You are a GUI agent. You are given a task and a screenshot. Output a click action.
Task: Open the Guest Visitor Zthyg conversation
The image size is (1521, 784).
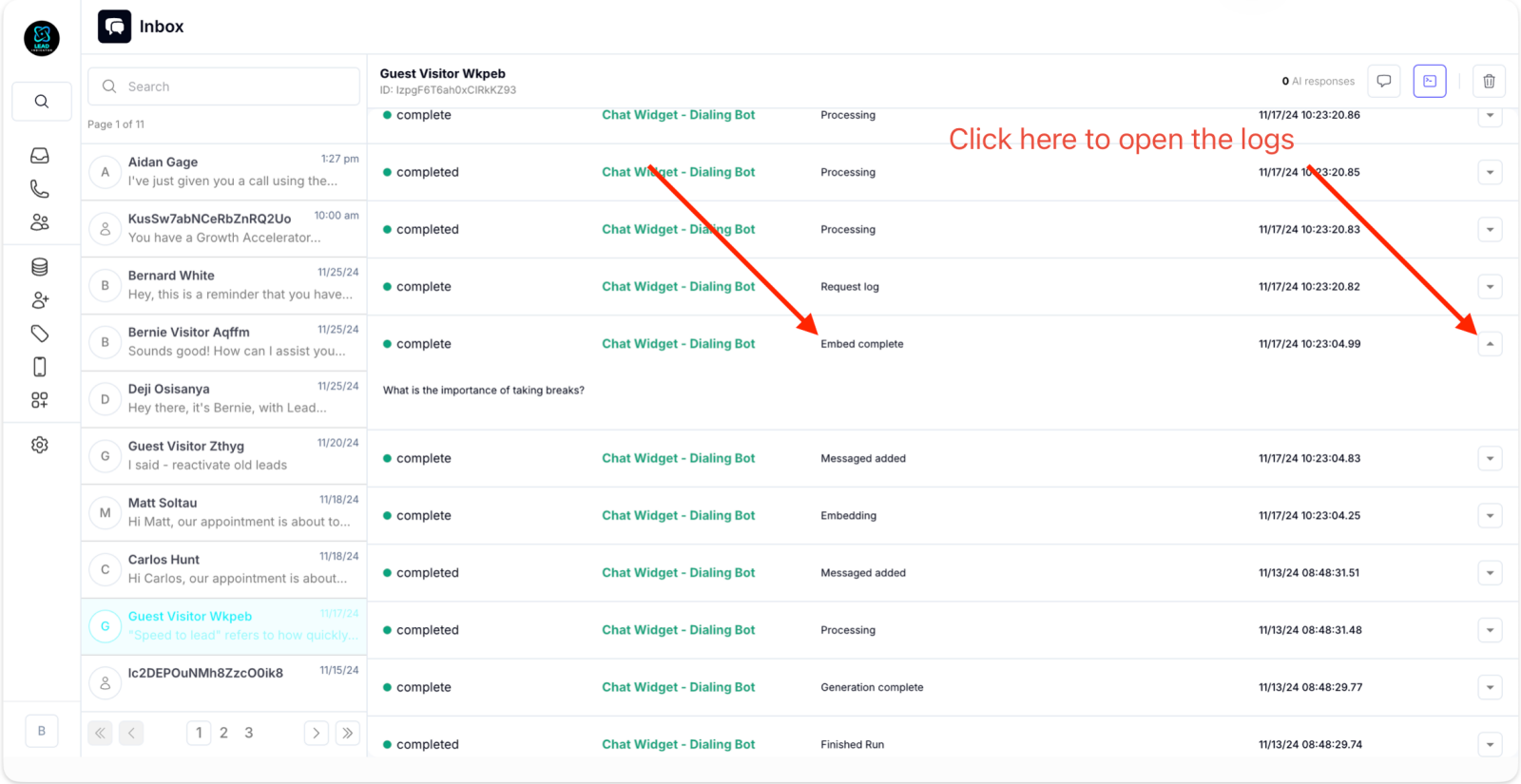(x=223, y=456)
